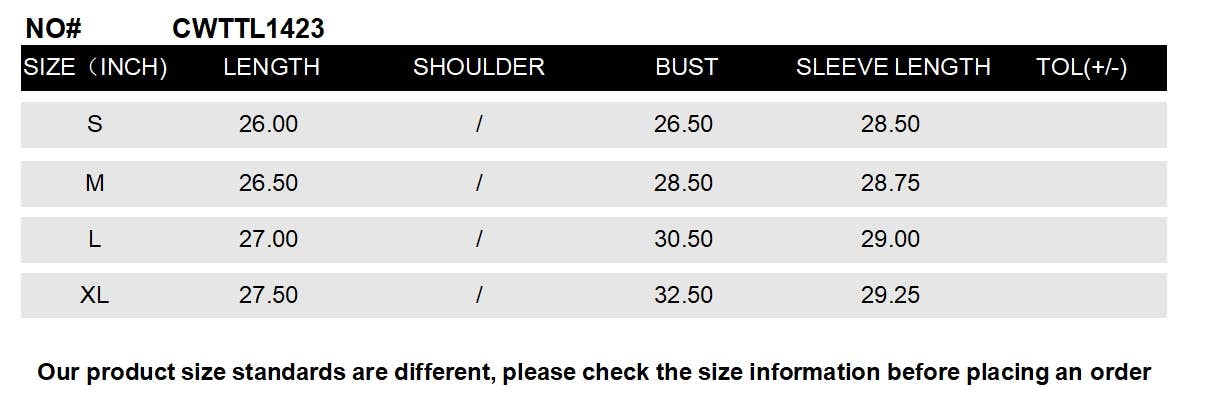Select the L size row label
The height and width of the screenshot is (417, 1211).
click(95, 240)
